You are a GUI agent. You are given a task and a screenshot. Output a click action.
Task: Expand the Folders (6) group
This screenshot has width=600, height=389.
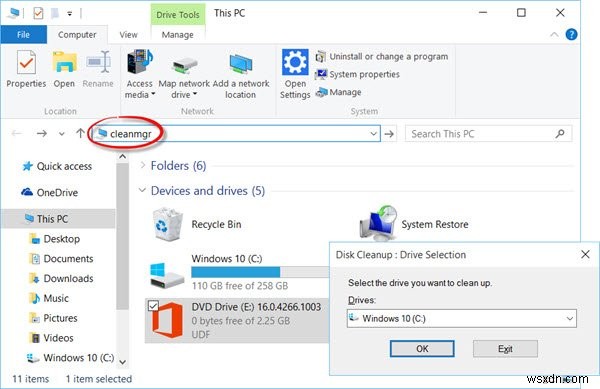143,165
